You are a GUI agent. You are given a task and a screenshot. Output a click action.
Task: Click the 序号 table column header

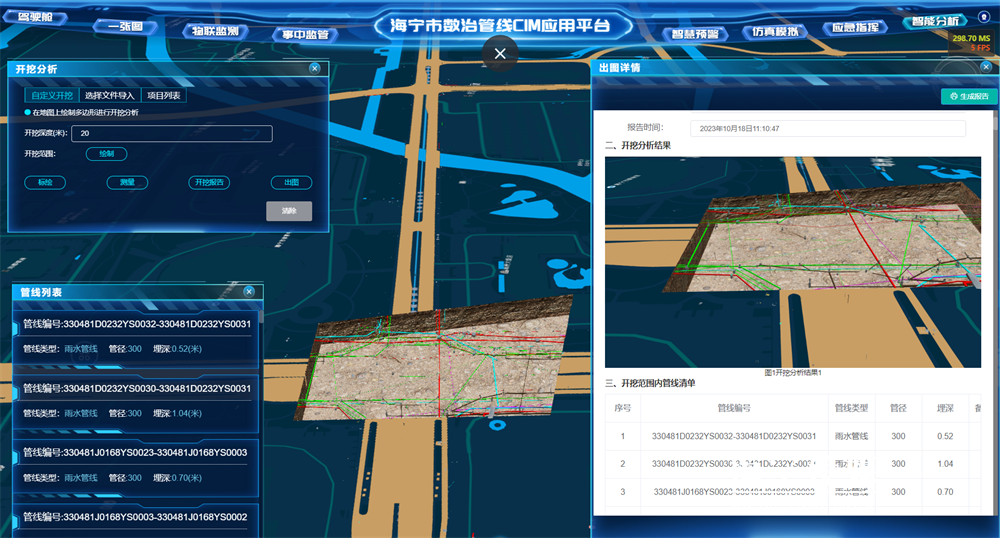tap(622, 408)
